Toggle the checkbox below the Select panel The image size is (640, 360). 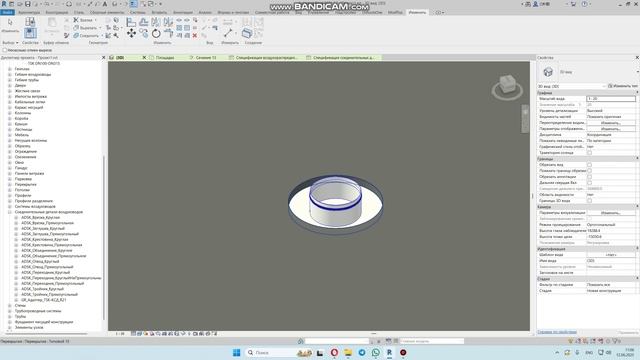click(x=4, y=50)
